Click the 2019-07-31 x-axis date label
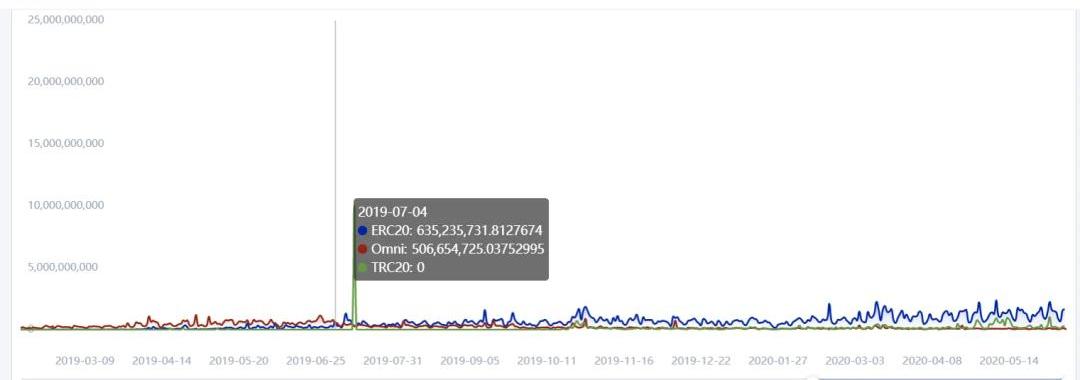Image resolution: width=1080 pixels, height=380 pixels. point(393,360)
